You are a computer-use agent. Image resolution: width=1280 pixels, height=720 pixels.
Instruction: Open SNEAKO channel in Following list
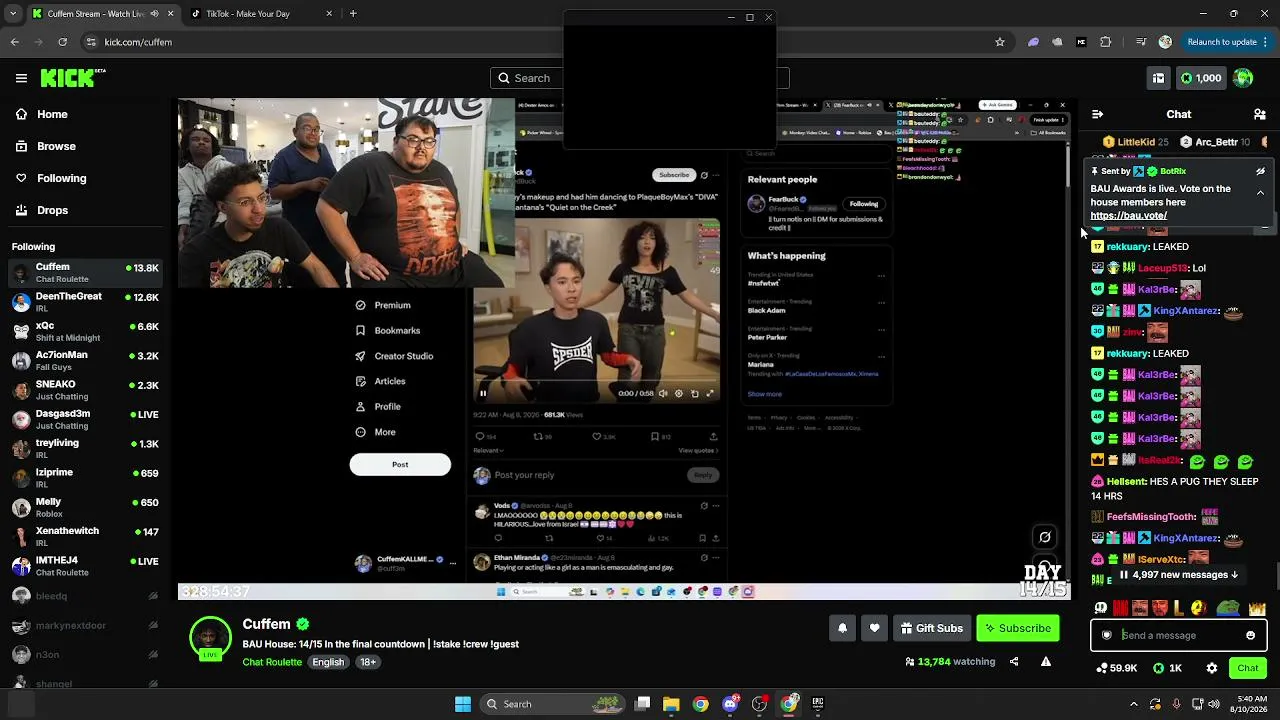[x=85, y=390]
